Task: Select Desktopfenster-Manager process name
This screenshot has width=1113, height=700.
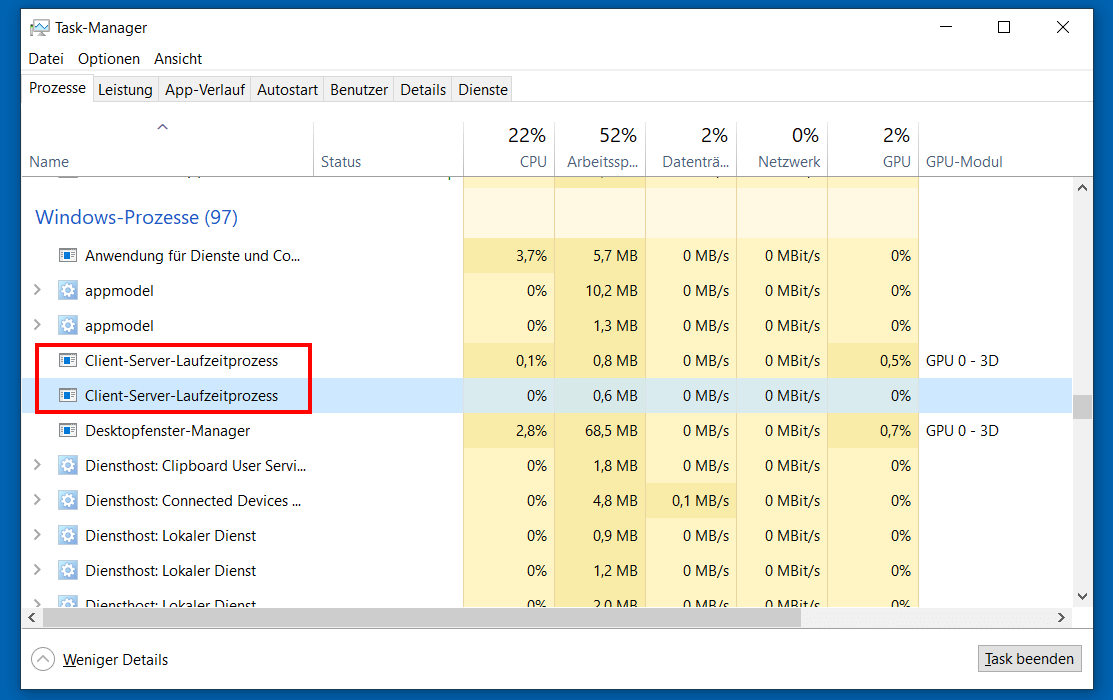Action: [x=168, y=431]
